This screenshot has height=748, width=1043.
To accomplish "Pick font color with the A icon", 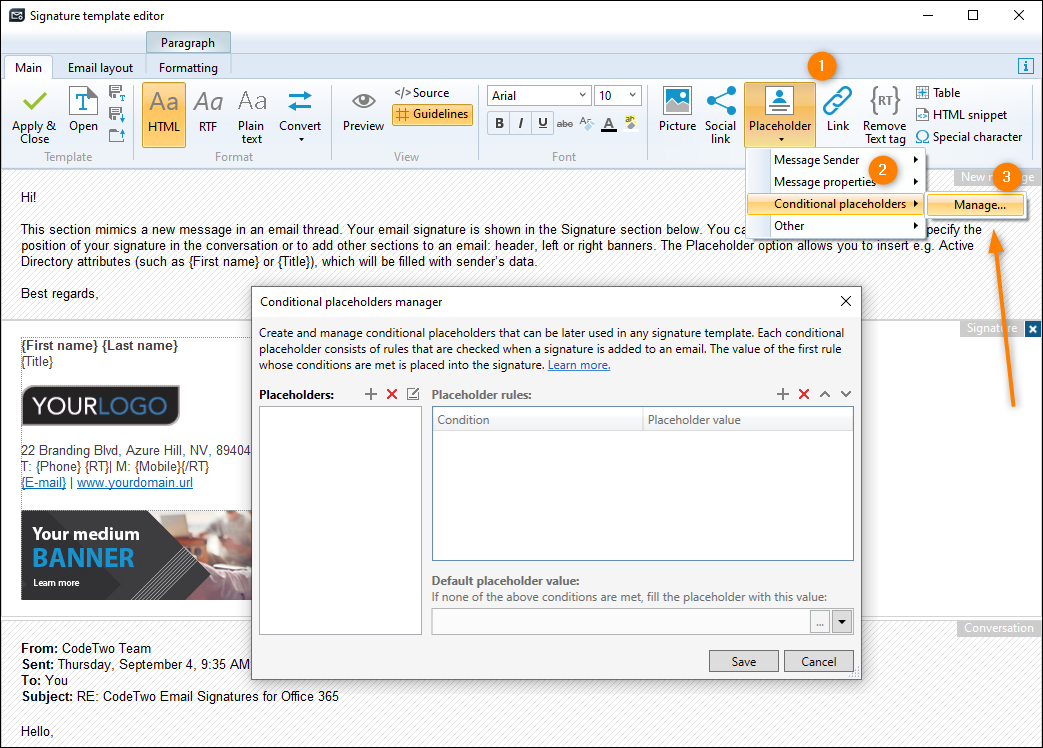I will 609,124.
